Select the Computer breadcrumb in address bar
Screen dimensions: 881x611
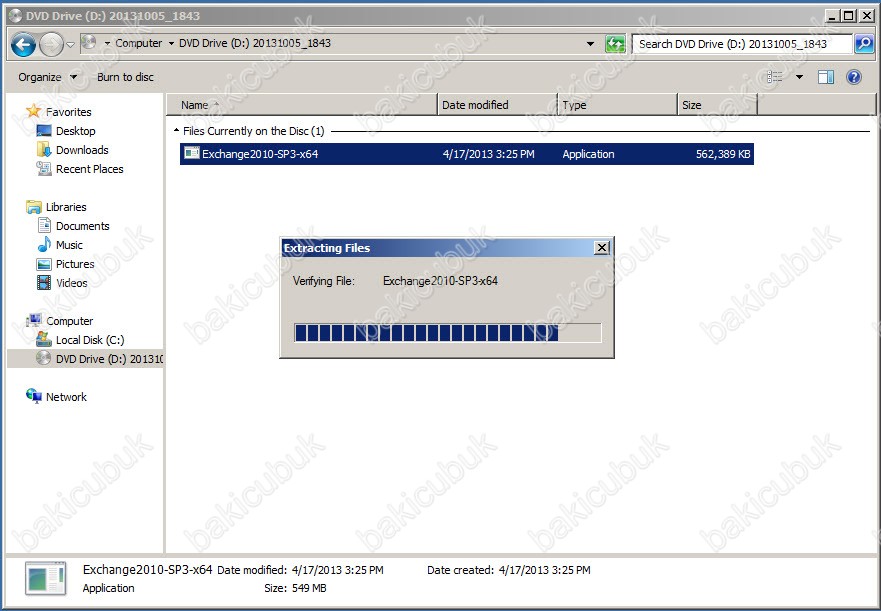(x=138, y=43)
